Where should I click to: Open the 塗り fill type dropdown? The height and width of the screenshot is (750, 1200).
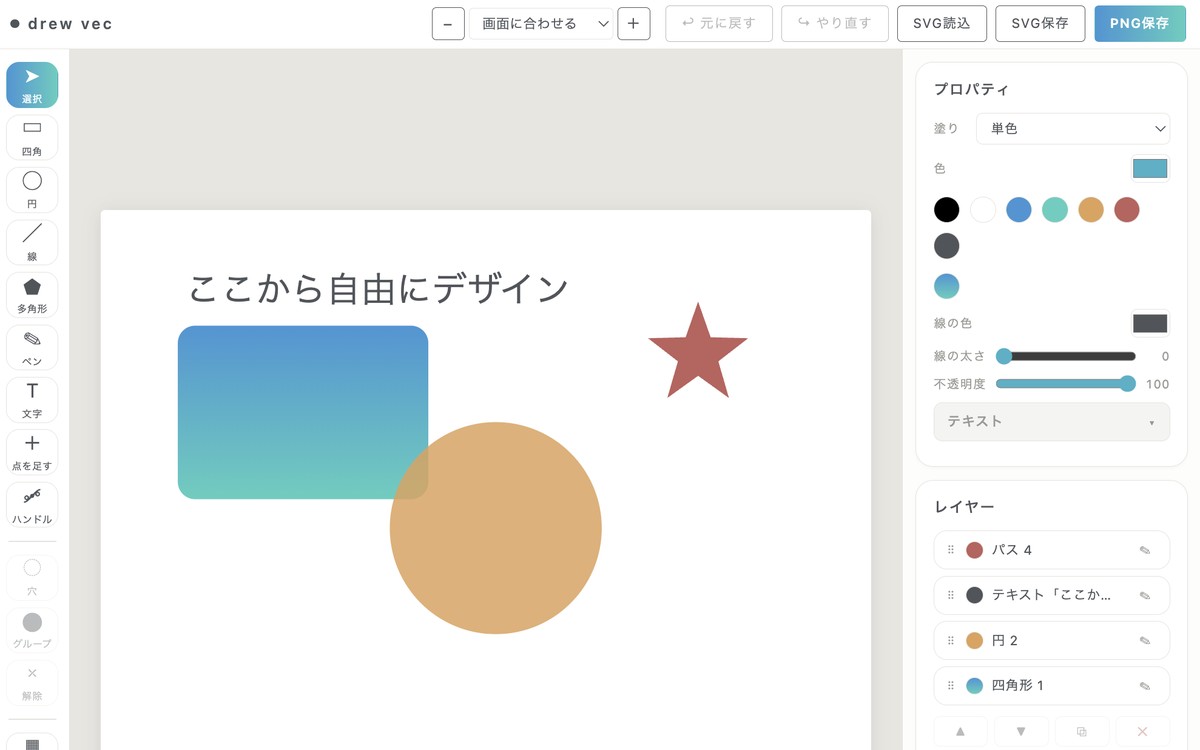(1073, 129)
